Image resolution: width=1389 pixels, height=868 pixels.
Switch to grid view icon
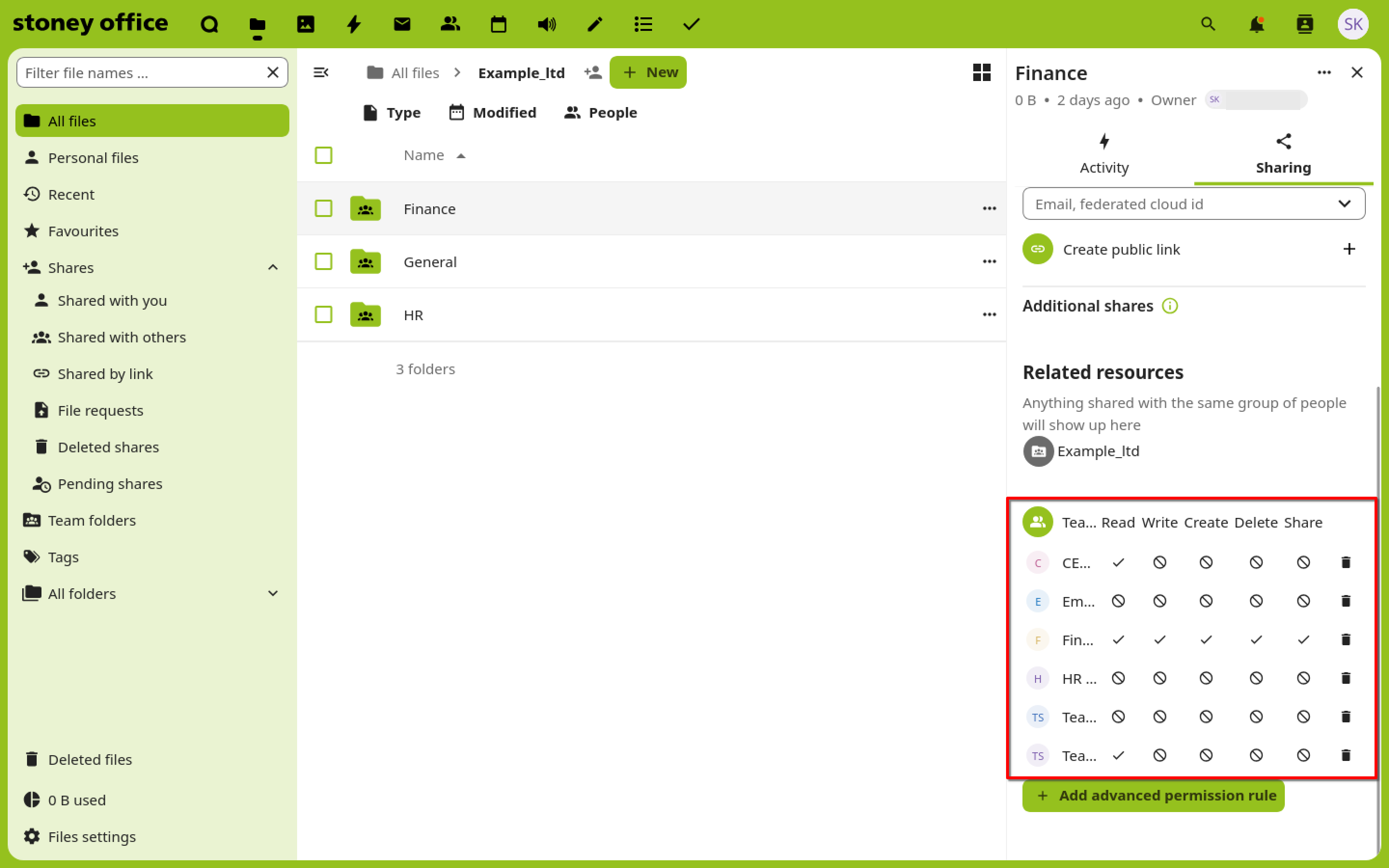[x=981, y=72]
